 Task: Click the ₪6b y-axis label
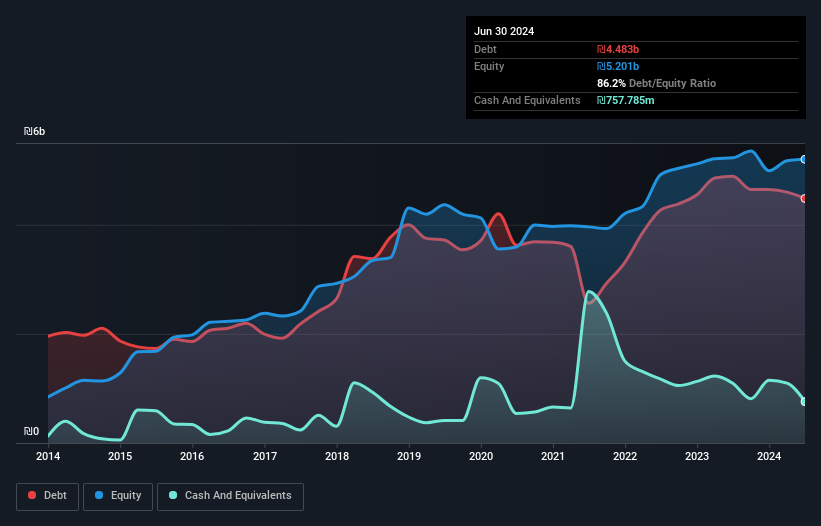coord(35,131)
